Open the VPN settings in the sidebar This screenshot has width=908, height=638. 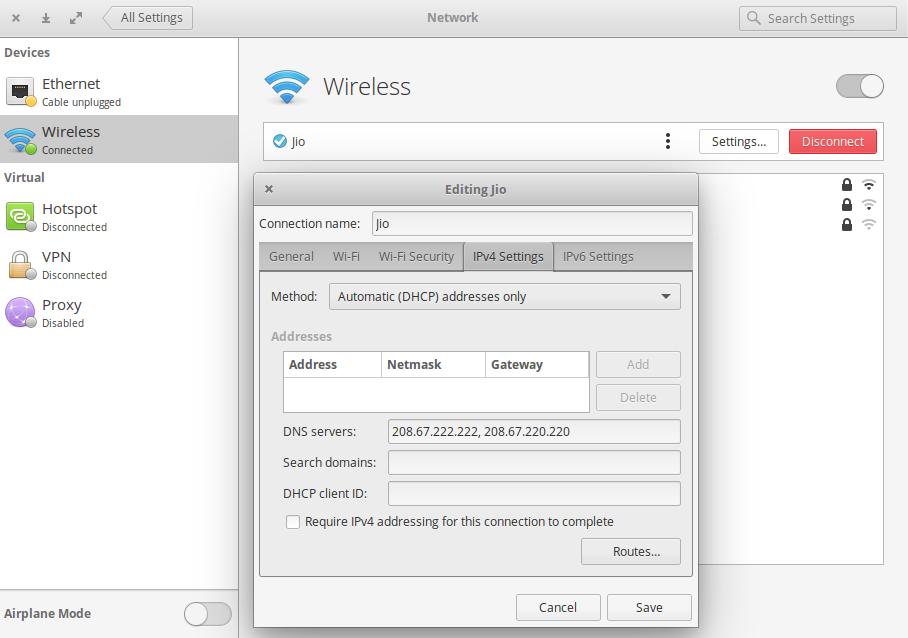pos(58,264)
